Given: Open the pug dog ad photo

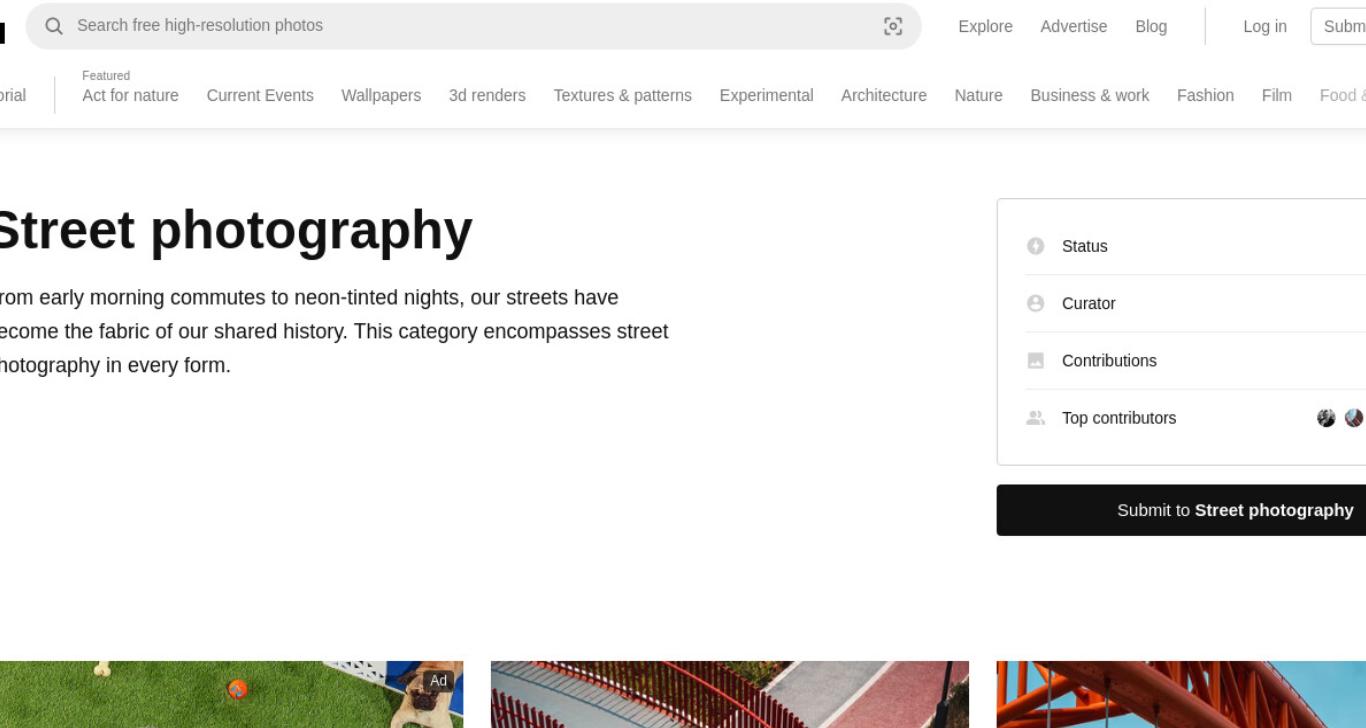Looking at the screenshot, I should click(231, 694).
